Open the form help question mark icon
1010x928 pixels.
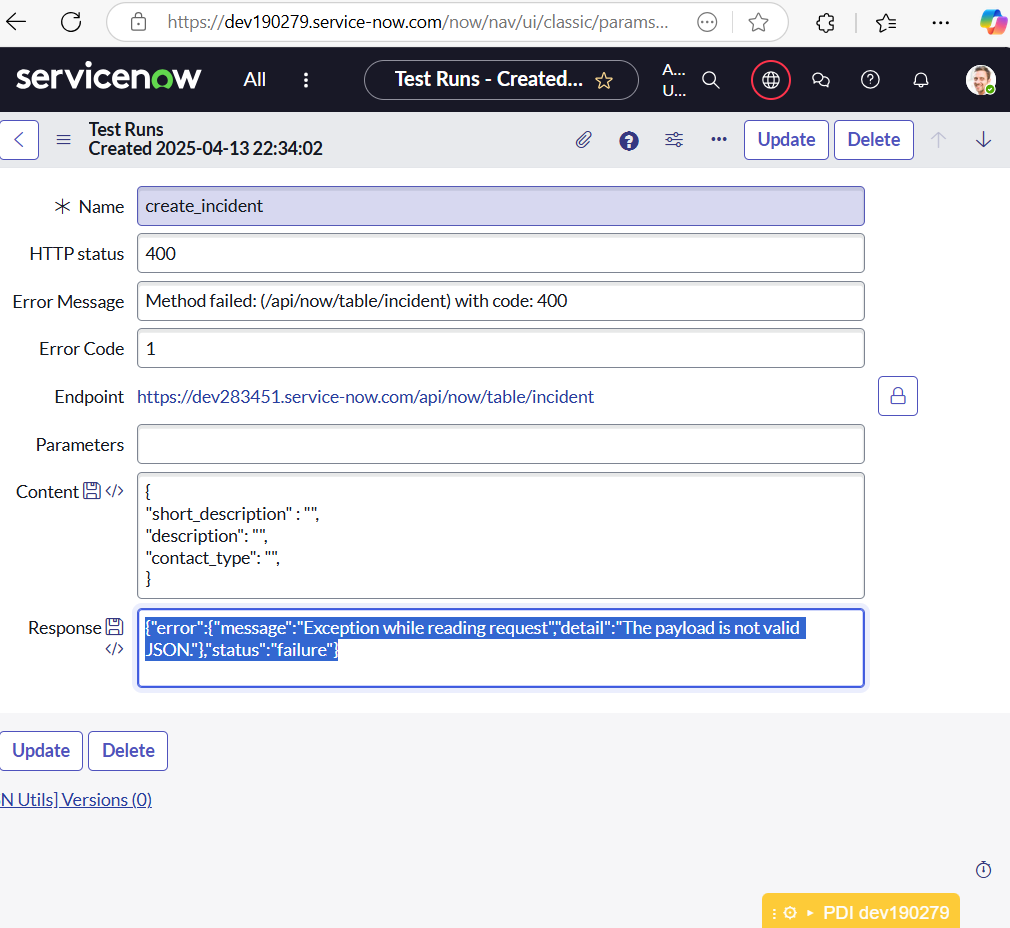(x=629, y=140)
